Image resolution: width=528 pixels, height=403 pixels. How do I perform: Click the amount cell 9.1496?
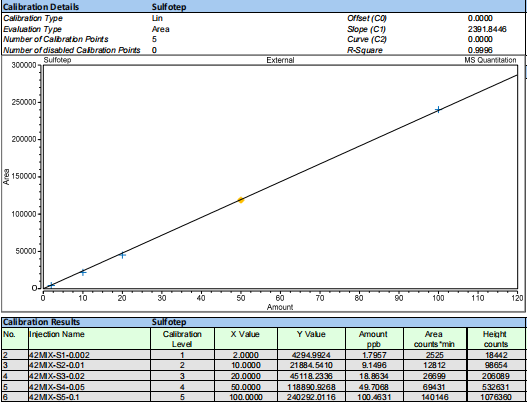point(374,366)
